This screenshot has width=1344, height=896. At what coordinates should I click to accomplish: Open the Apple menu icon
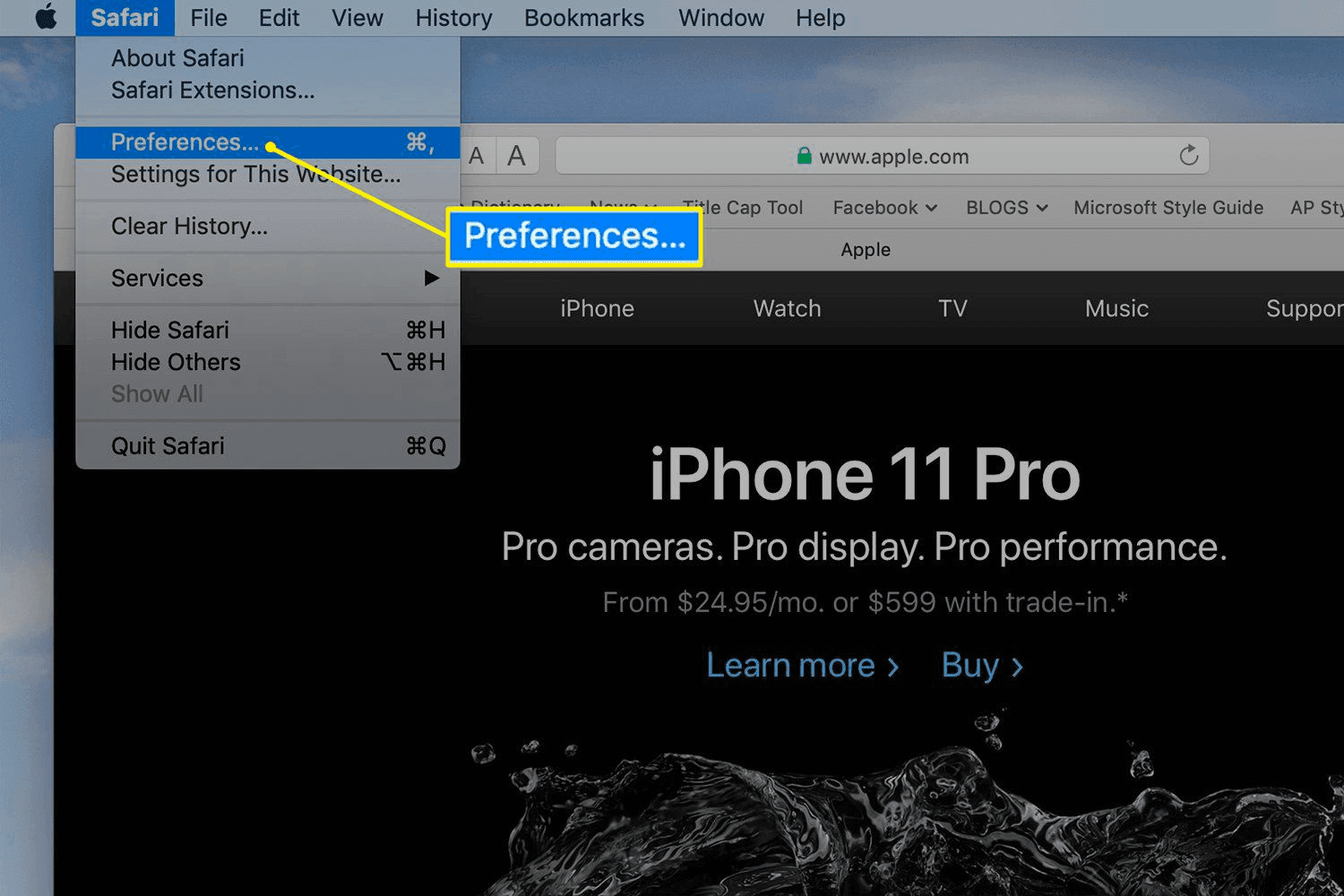tap(46, 17)
